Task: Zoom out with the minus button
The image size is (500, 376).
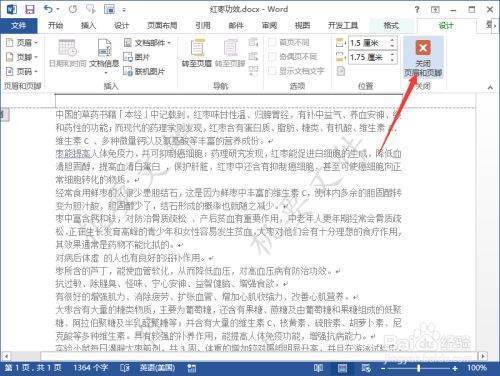Action: [x=383, y=368]
